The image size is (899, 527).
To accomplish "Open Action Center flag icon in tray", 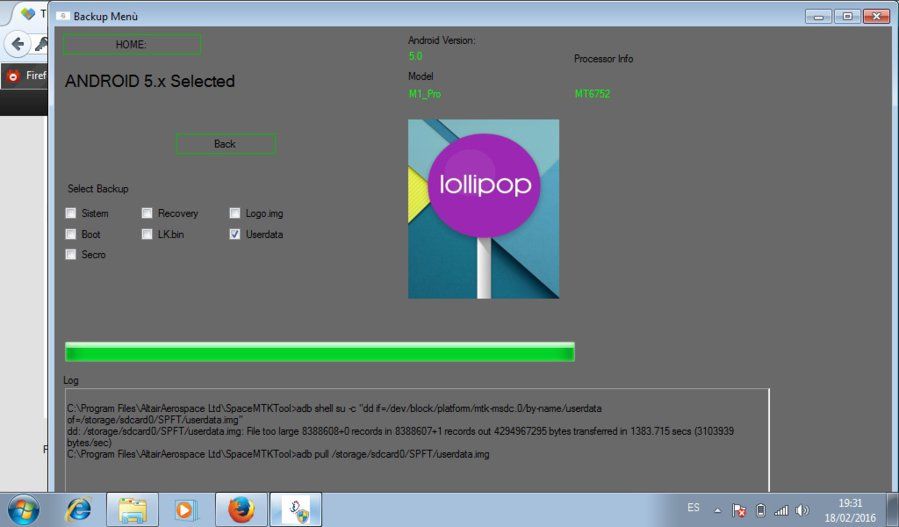I will 739,510.
